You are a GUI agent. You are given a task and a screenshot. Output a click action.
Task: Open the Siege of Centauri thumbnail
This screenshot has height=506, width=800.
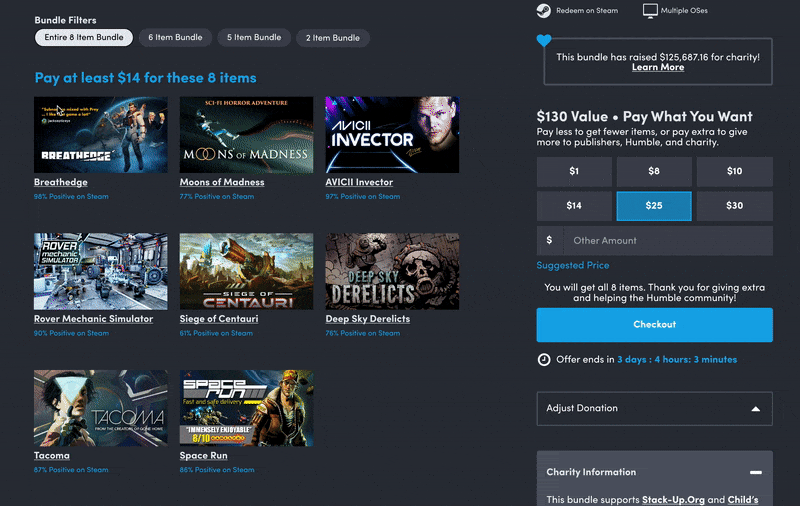point(246,271)
